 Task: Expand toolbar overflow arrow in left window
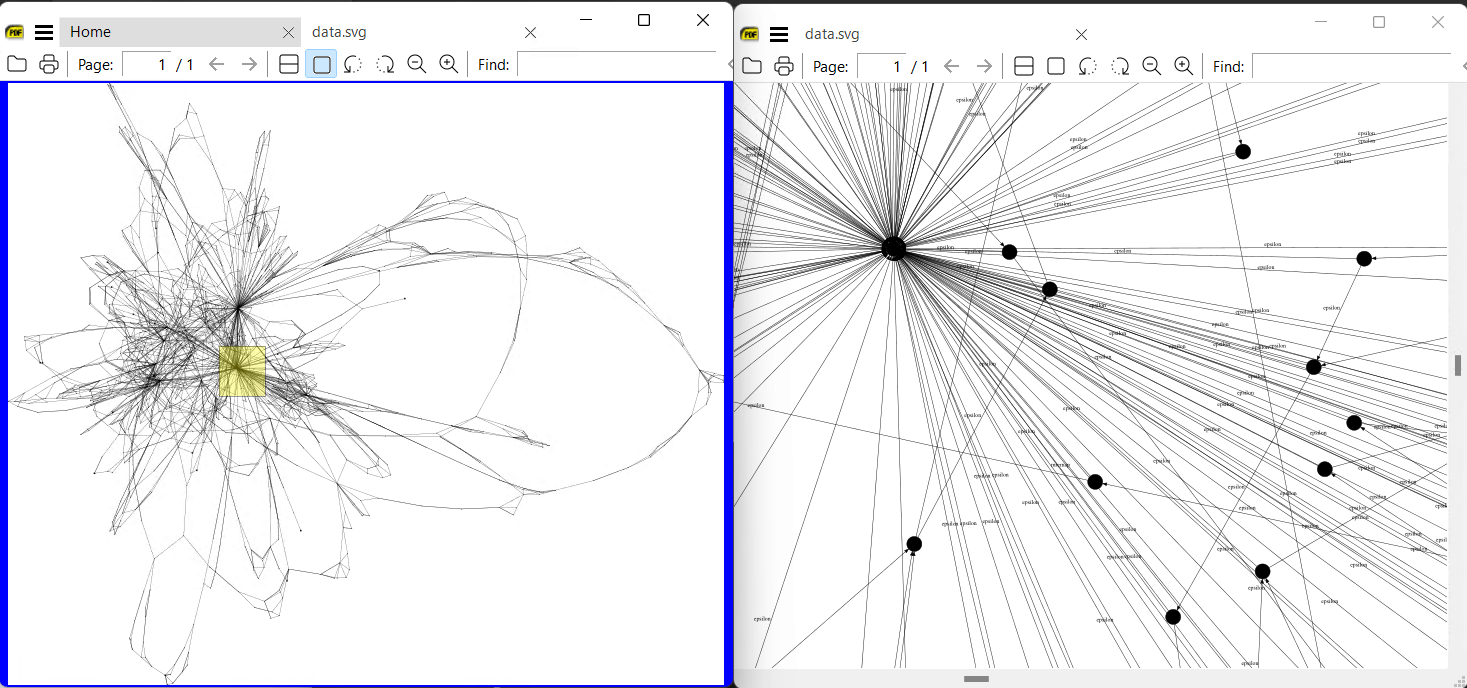tap(729, 65)
